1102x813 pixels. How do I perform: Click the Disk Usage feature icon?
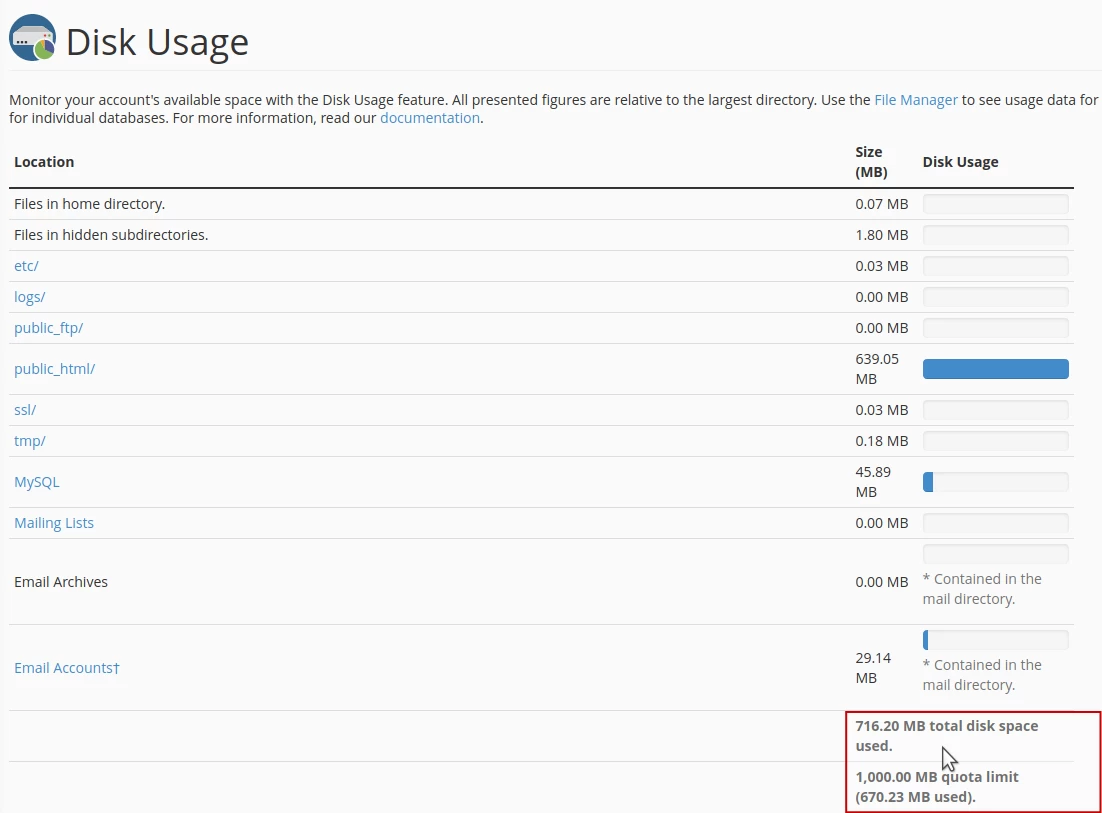(x=31, y=40)
